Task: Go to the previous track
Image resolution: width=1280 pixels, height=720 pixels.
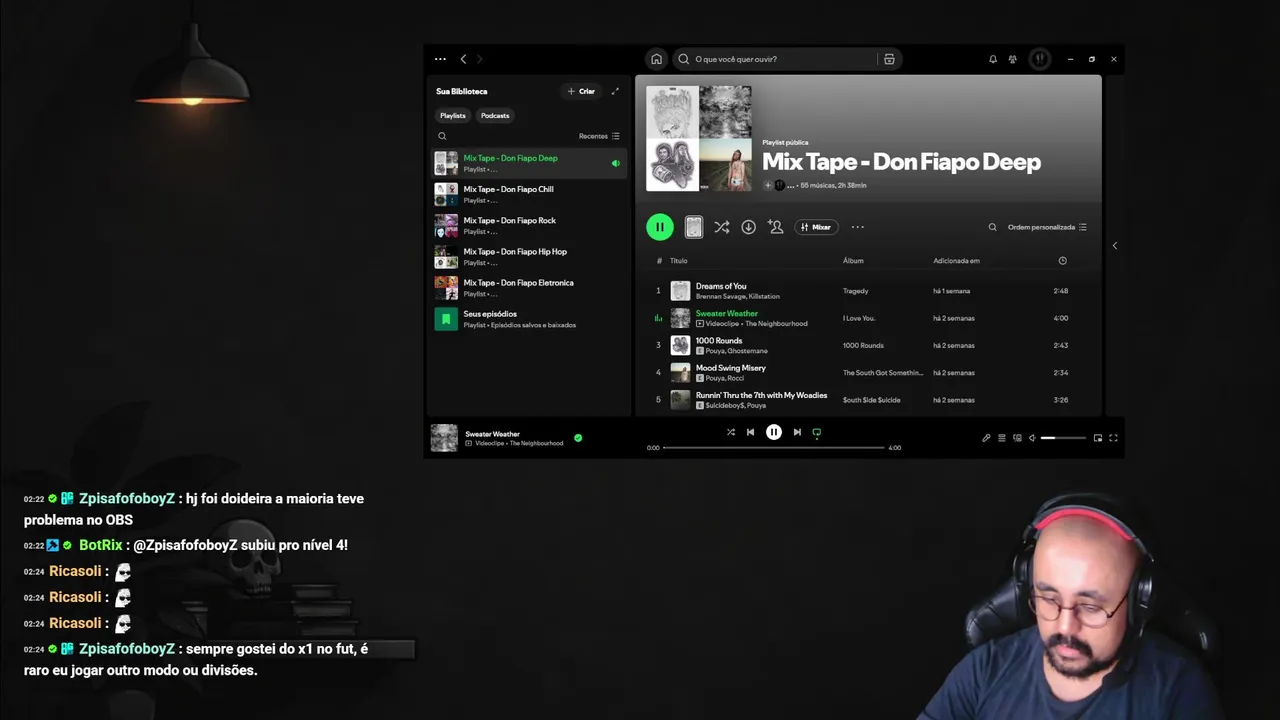Action: [750, 432]
